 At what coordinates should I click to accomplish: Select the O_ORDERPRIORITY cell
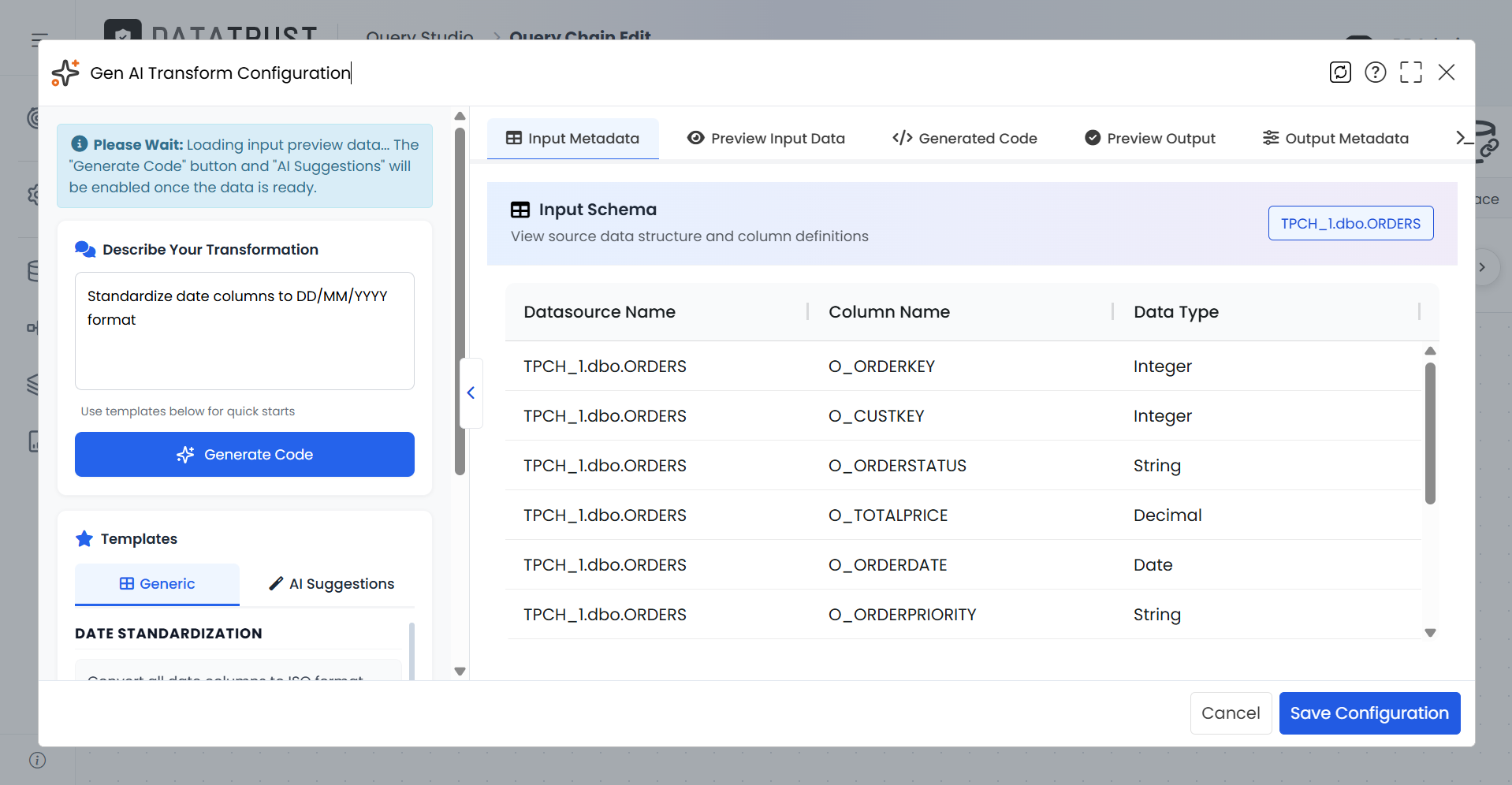(902, 615)
